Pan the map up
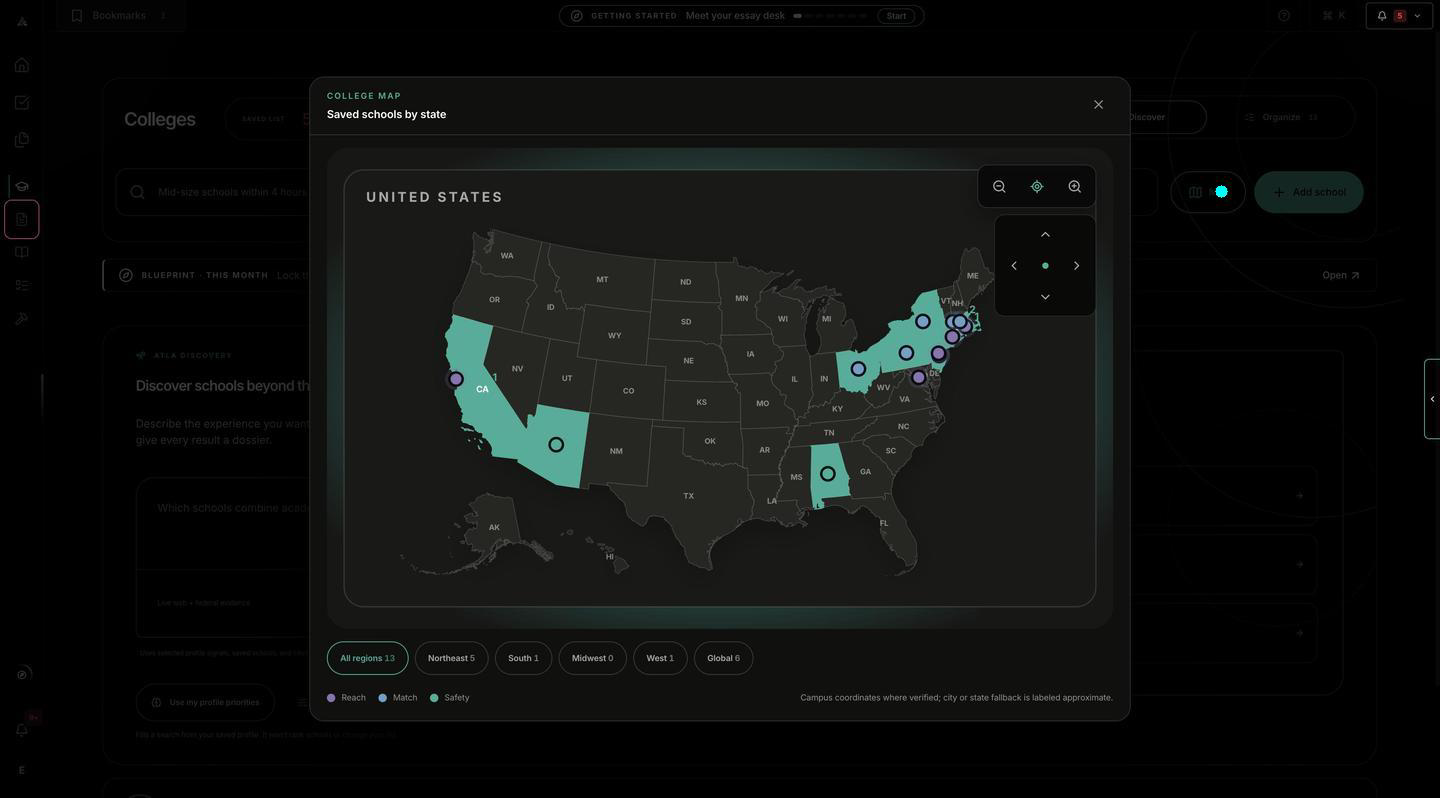This screenshot has width=1440, height=798. (x=1045, y=235)
